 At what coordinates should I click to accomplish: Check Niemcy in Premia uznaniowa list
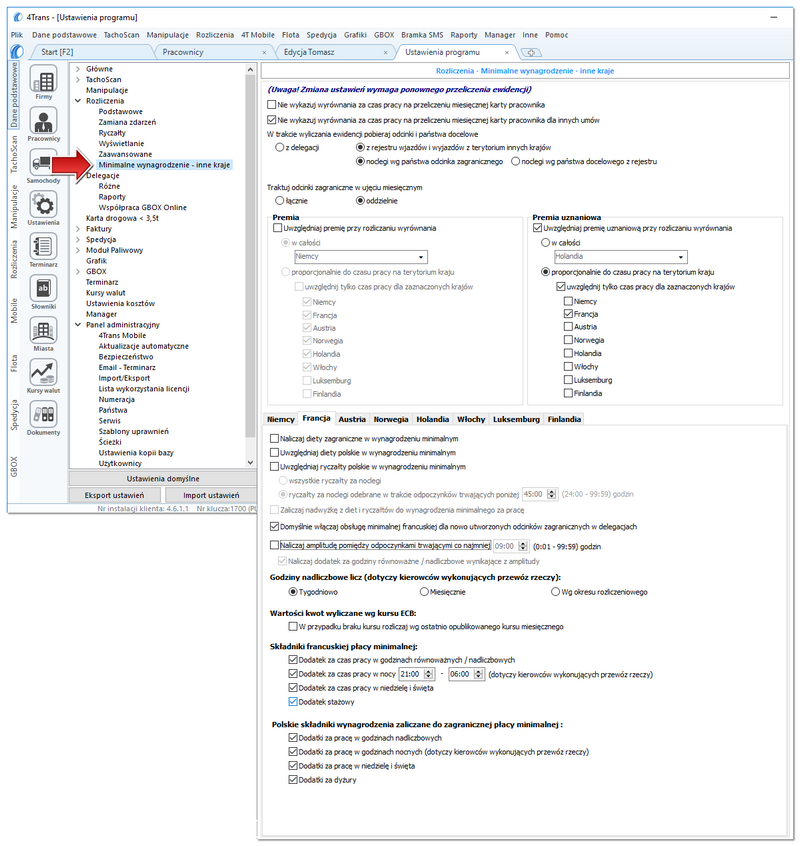coord(568,301)
